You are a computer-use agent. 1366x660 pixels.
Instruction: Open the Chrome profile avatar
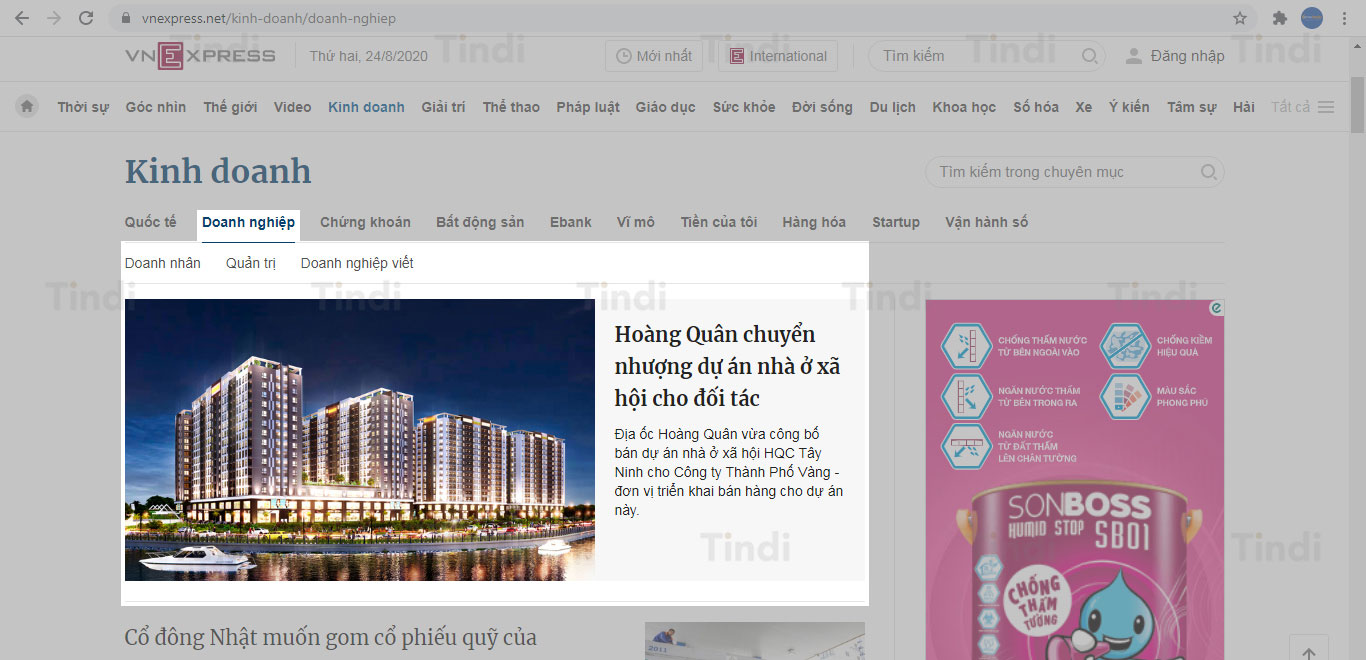point(1311,18)
